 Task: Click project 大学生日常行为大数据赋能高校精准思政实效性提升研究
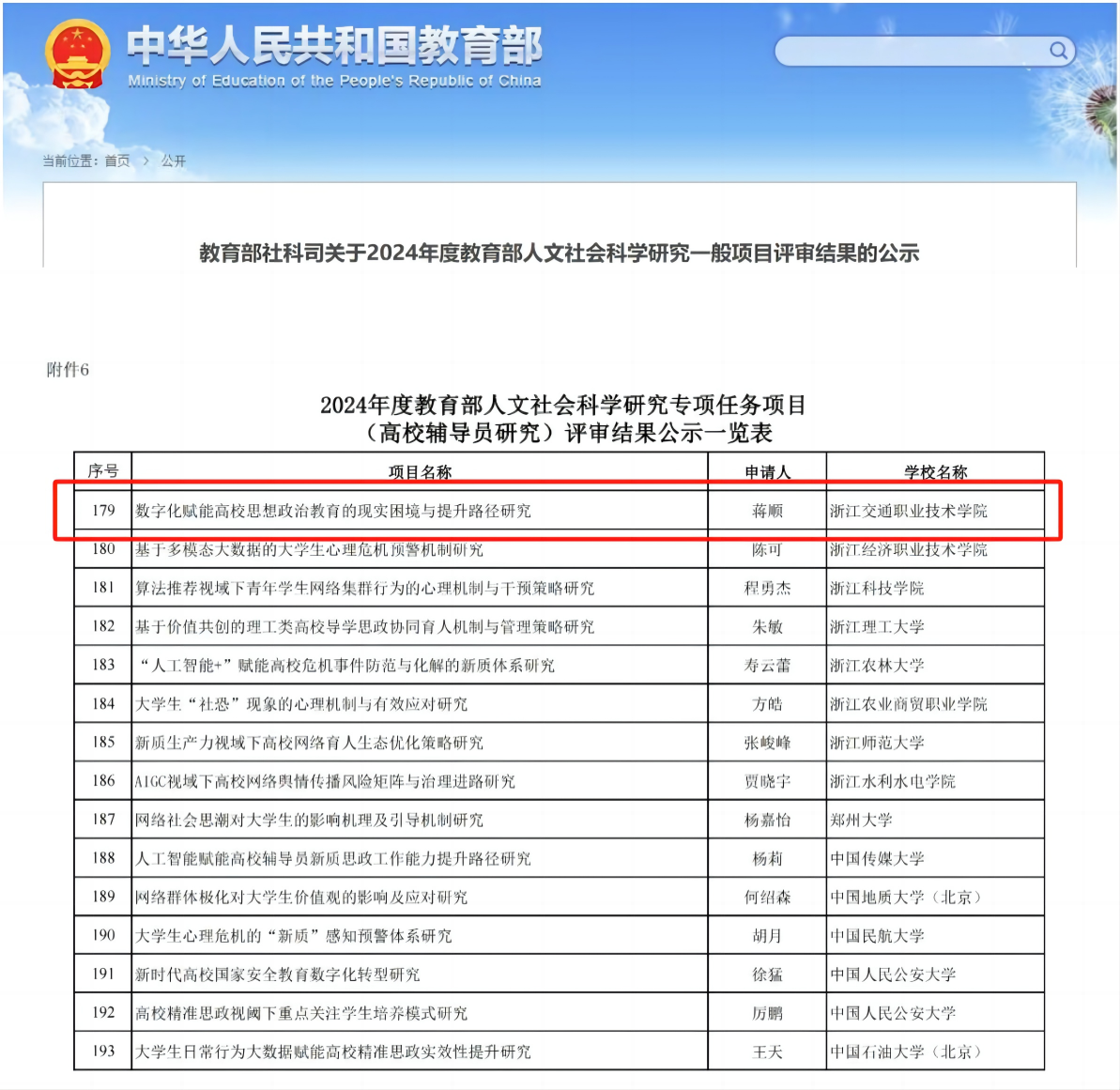point(333,1052)
